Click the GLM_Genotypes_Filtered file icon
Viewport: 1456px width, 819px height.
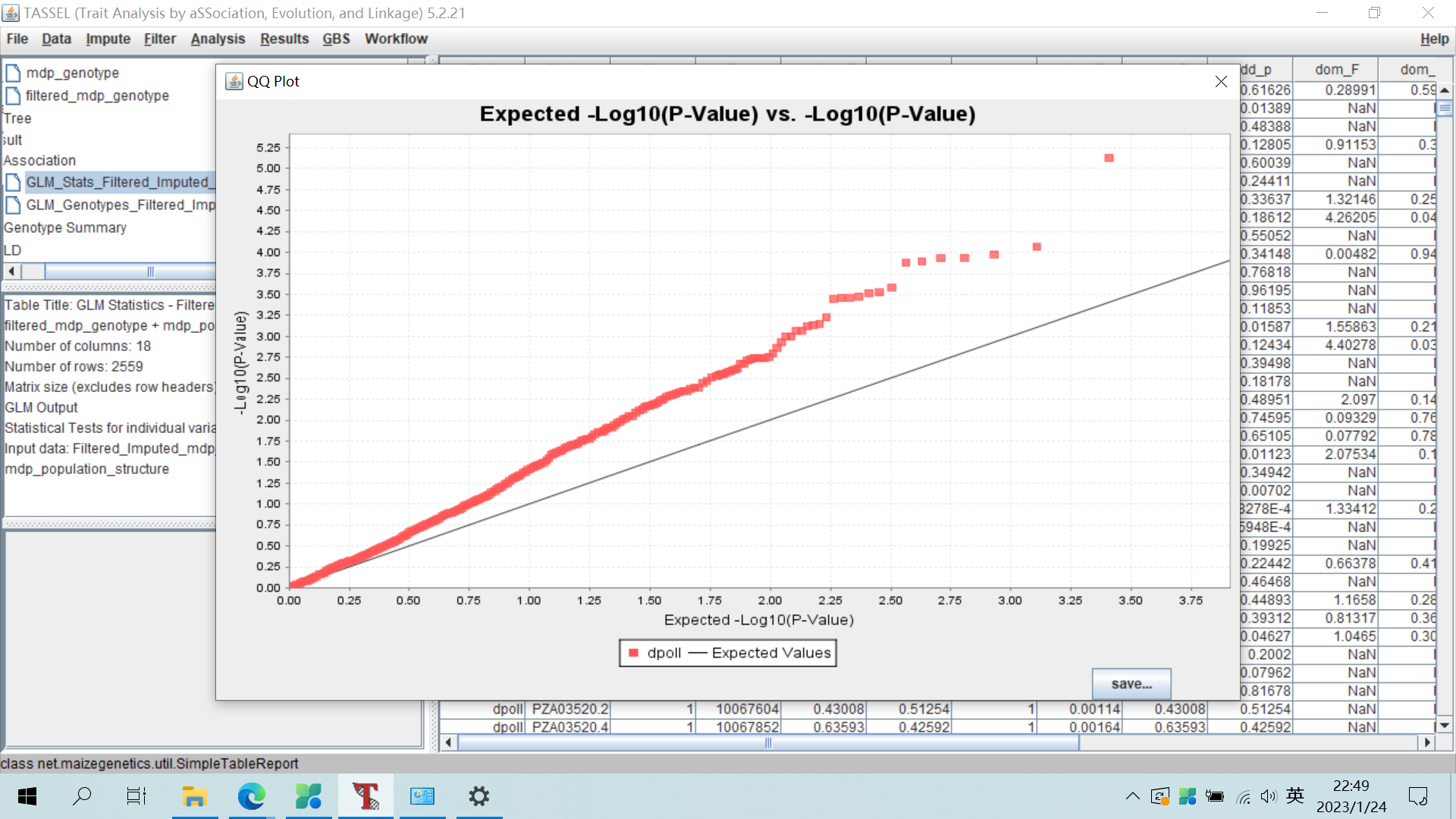(13, 205)
